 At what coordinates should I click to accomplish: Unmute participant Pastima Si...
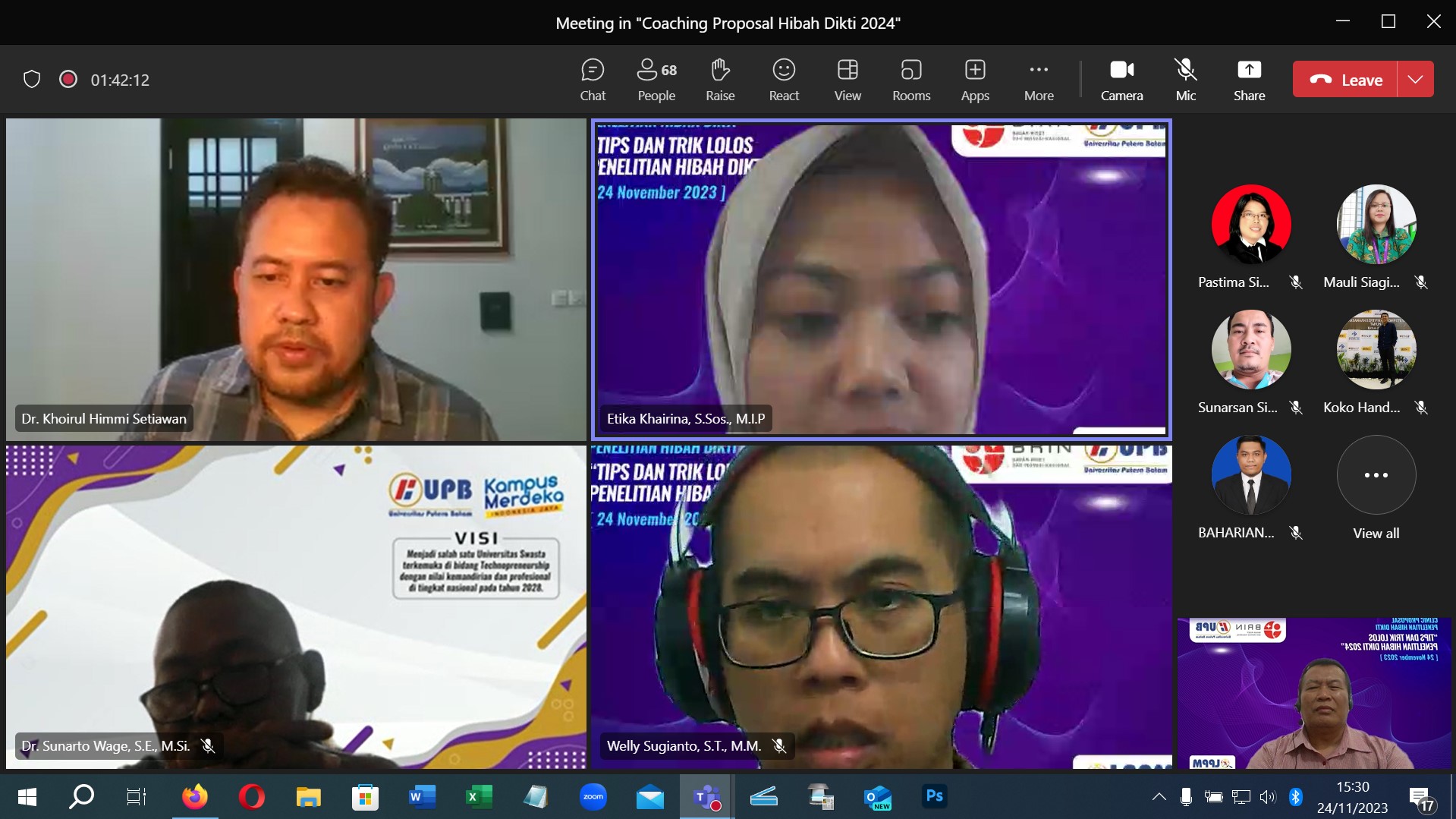(1296, 282)
